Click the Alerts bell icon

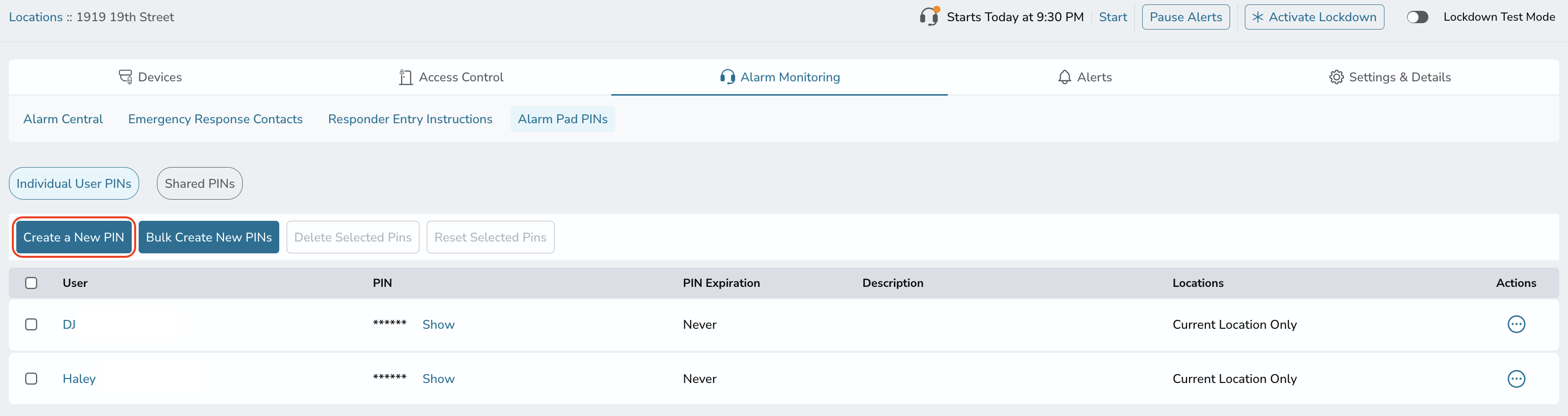click(x=1064, y=77)
